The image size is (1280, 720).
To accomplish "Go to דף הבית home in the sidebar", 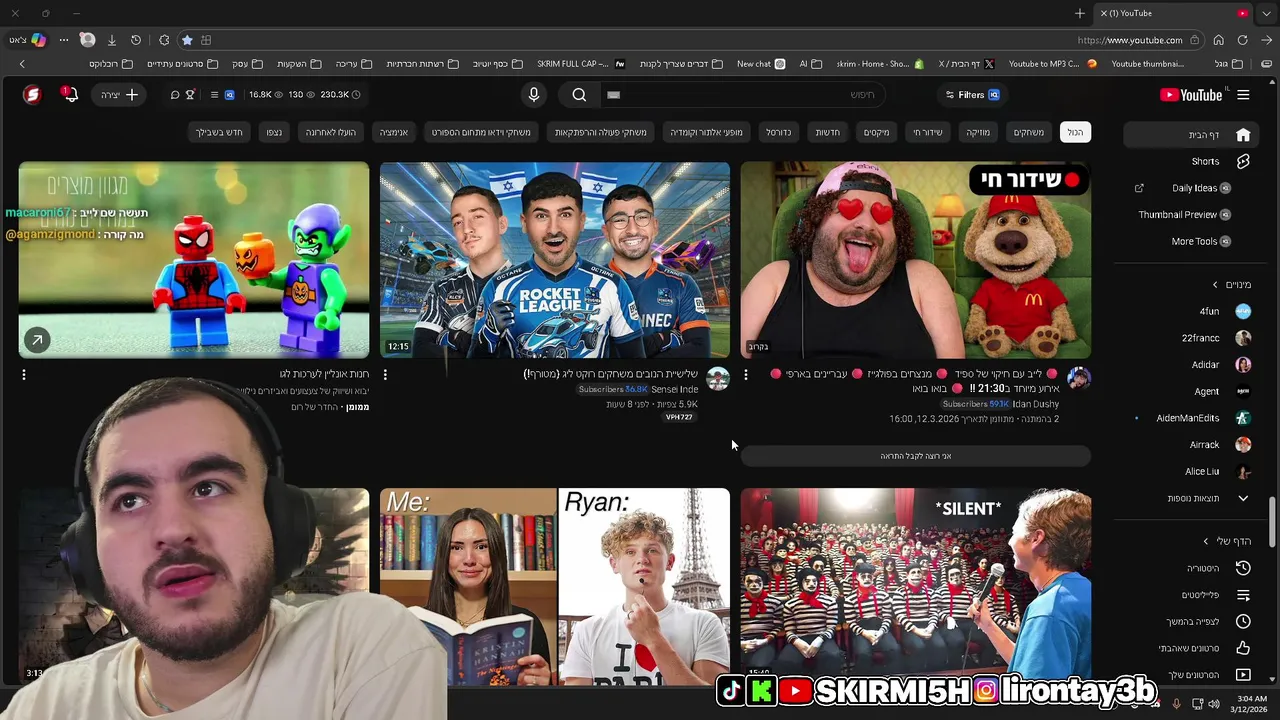I will coord(1190,135).
